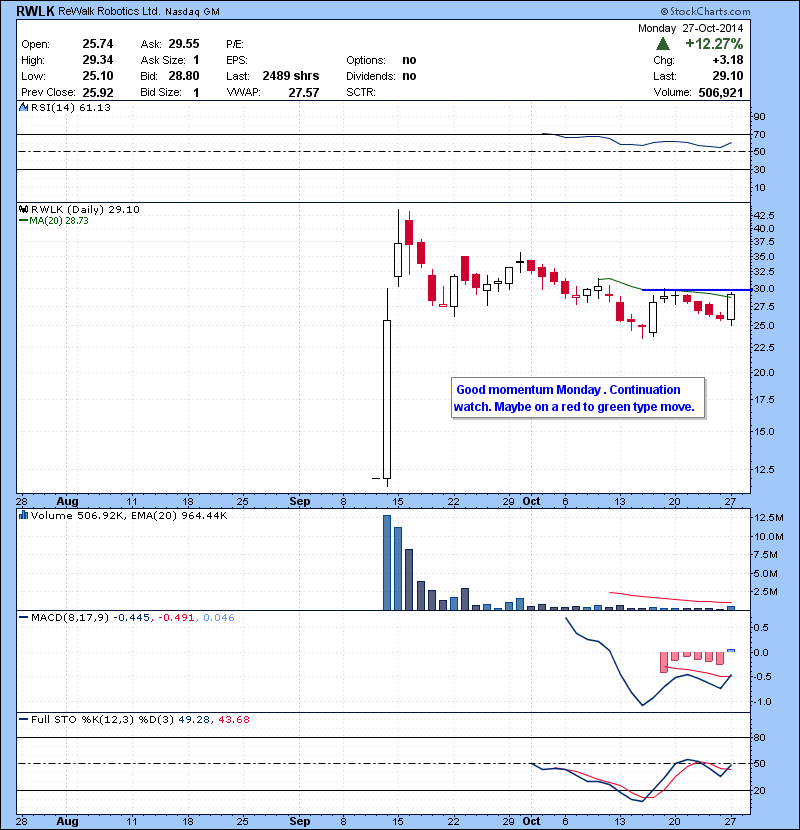The height and width of the screenshot is (830, 800).
Task: Click the 42.5 price axis label
Action: 763,215
